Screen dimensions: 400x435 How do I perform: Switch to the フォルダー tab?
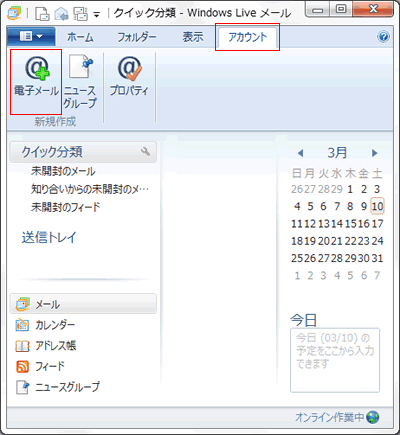tap(137, 37)
